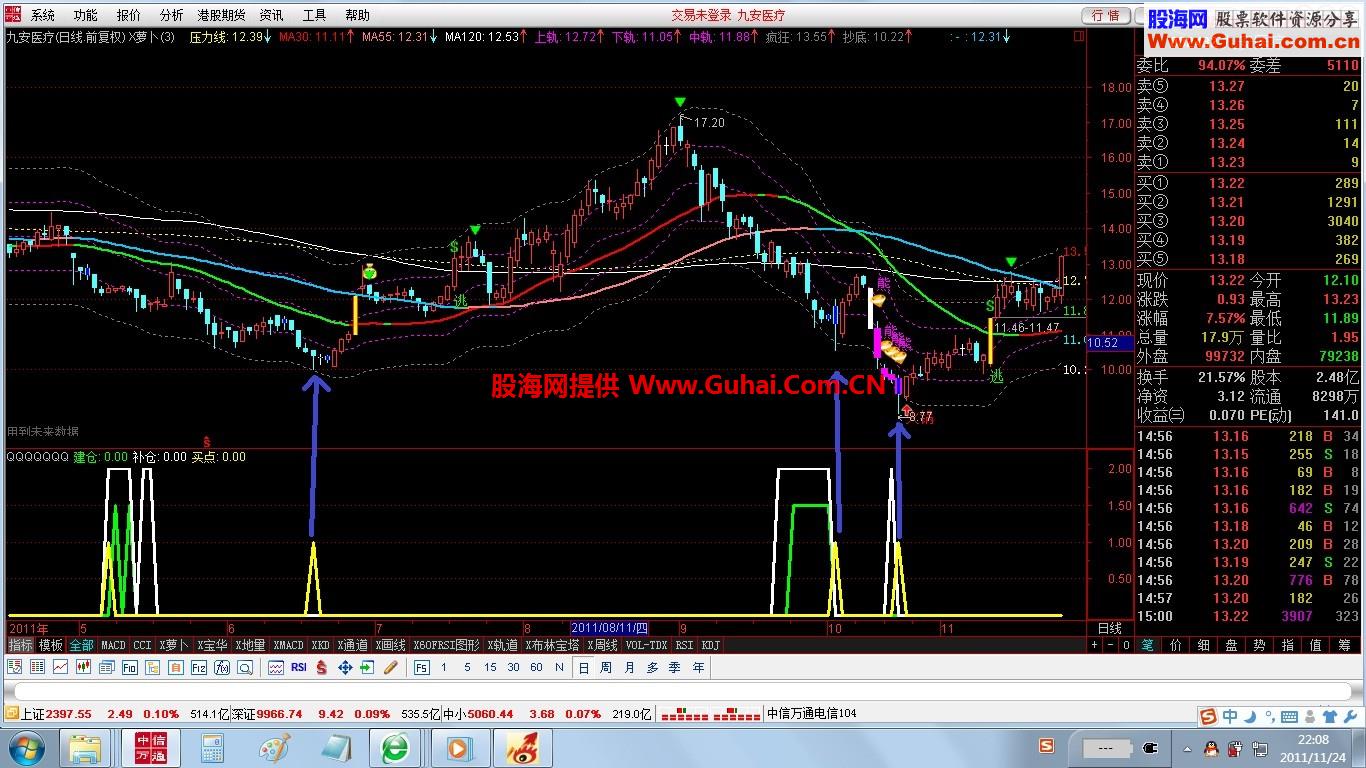This screenshot has width=1366, height=768.
Task: Click the Windows Start orb
Action: click(x=25, y=747)
